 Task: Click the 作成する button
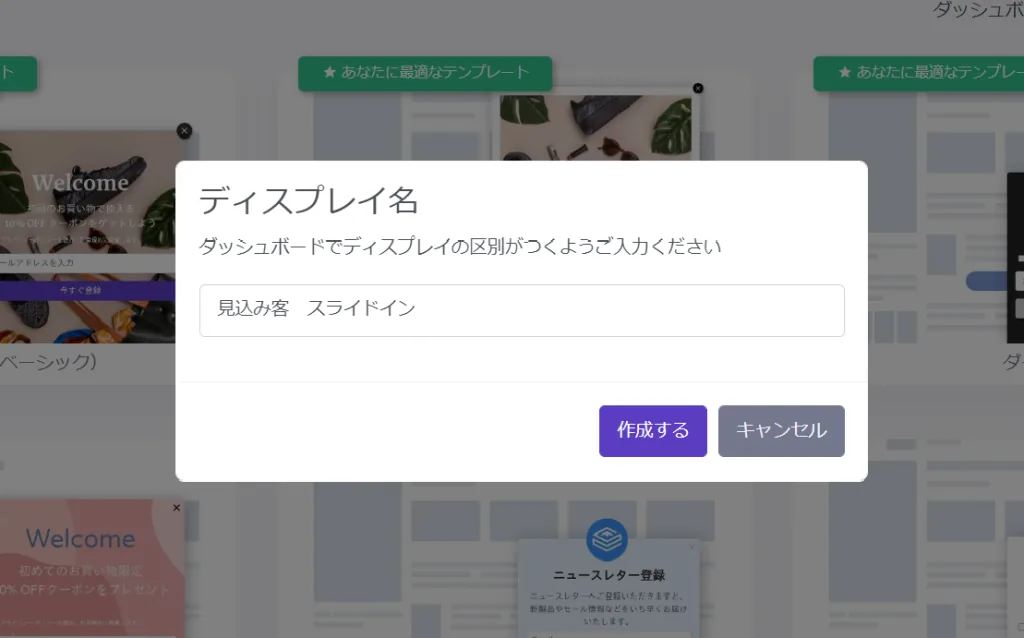coord(652,431)
